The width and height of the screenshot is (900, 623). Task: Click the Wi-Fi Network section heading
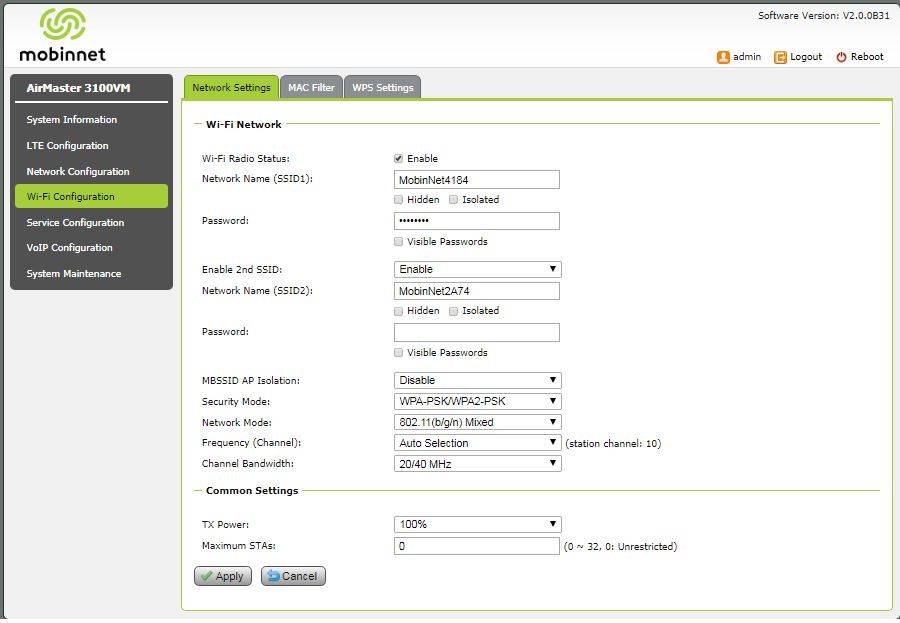243,124
